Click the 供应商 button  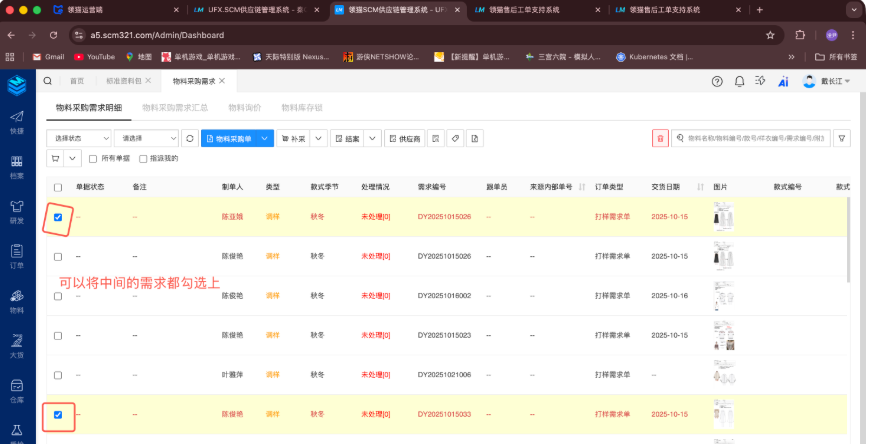405,138
